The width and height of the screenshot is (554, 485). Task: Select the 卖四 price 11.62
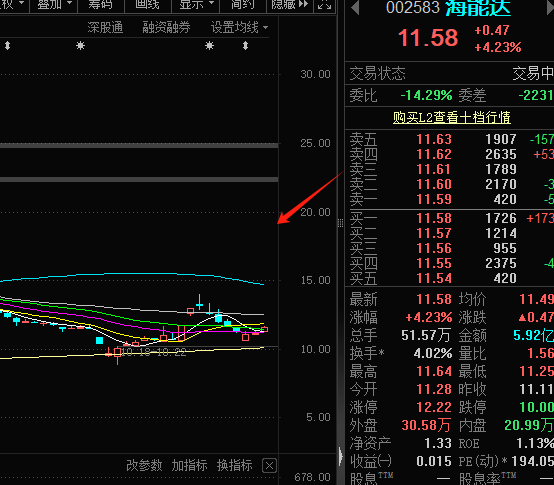pos(434,154)
